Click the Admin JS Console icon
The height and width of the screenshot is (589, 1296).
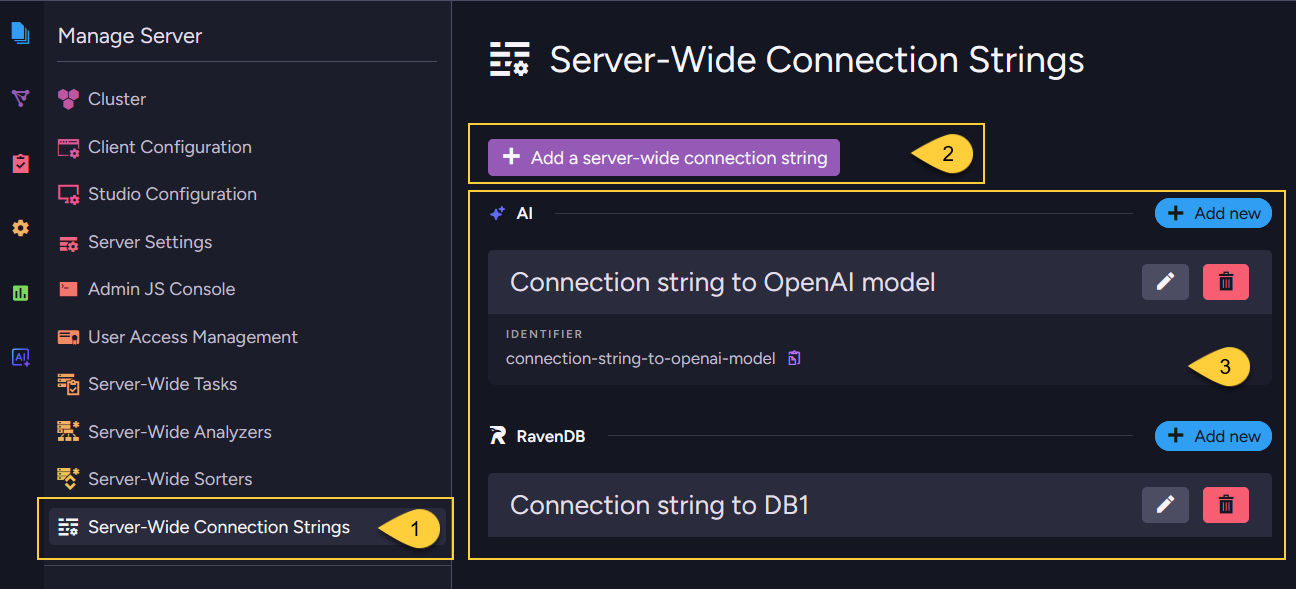click(x=68, y=289)
